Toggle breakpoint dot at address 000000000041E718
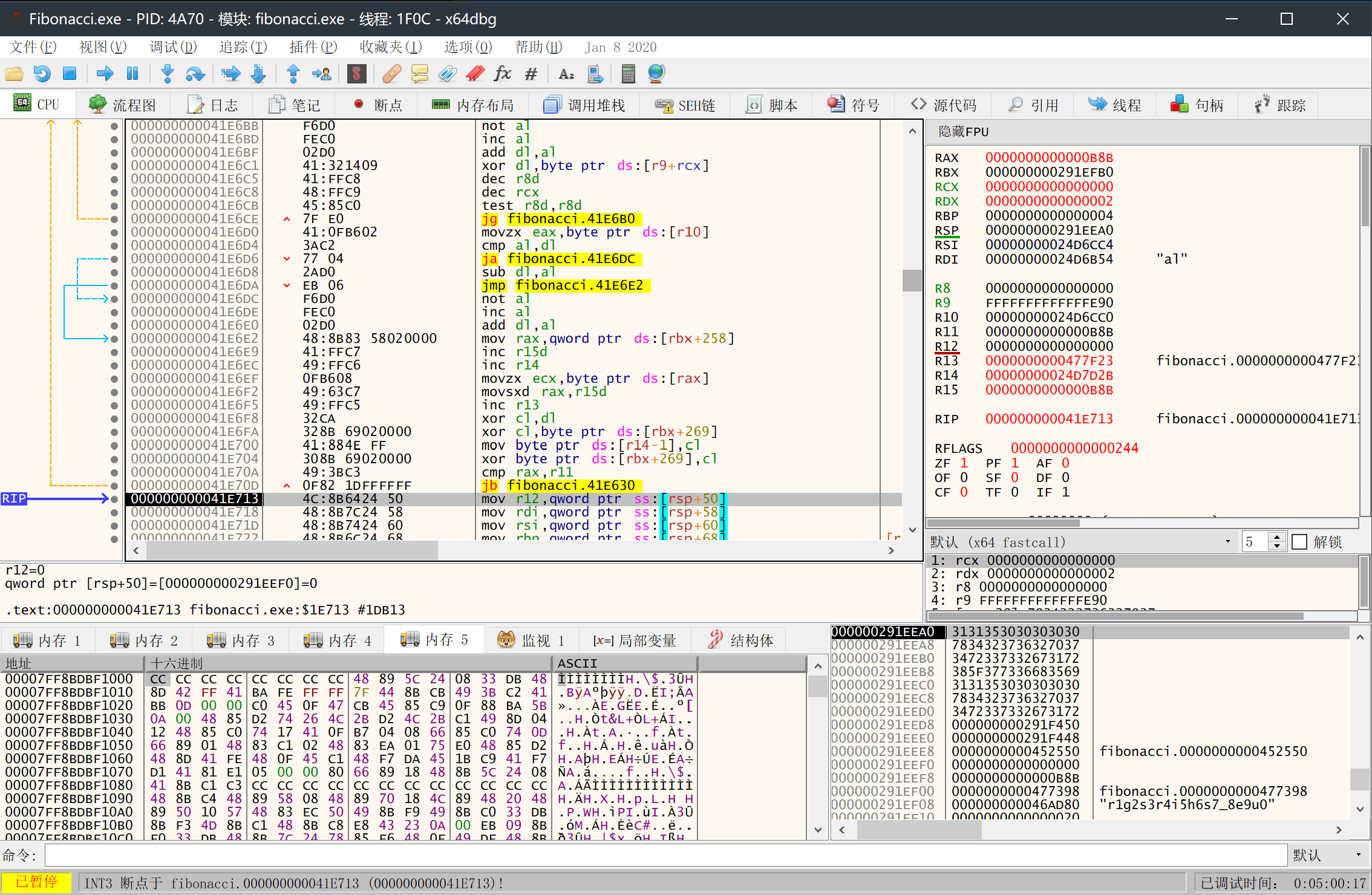The width and height of the screenshot is (1372, 895). click(114, 512)
